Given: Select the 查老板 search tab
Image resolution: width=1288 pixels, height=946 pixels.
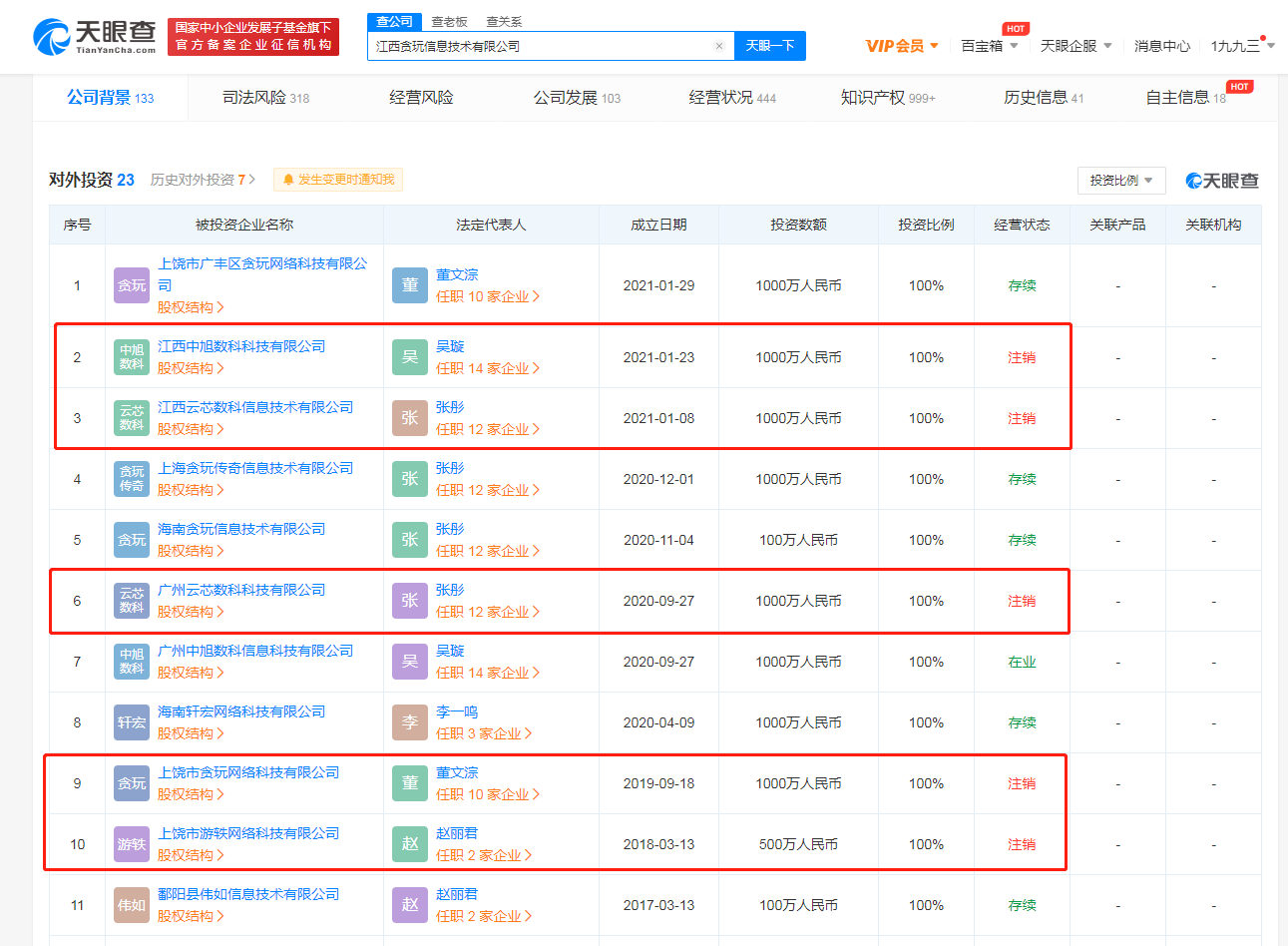Looking at the screenshot, I should (449, 21).
